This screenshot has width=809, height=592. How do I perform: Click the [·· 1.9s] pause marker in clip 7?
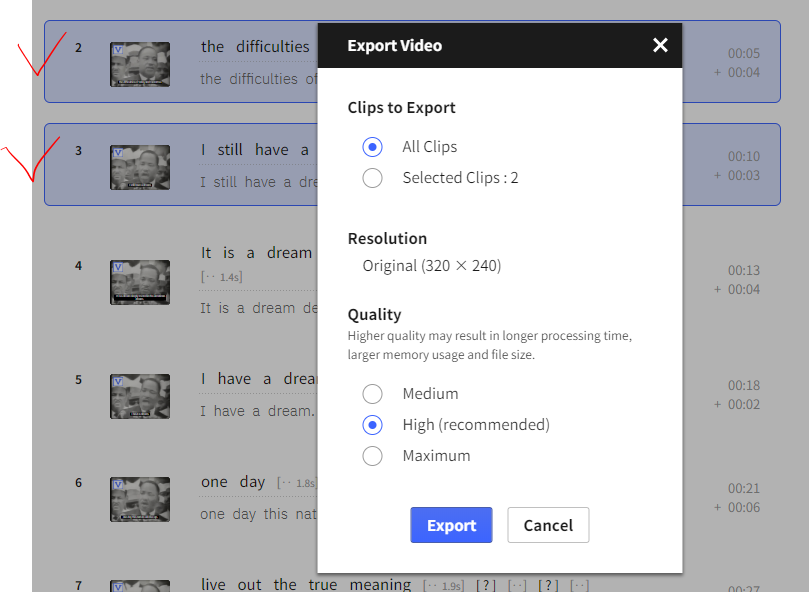coord(444,586)
